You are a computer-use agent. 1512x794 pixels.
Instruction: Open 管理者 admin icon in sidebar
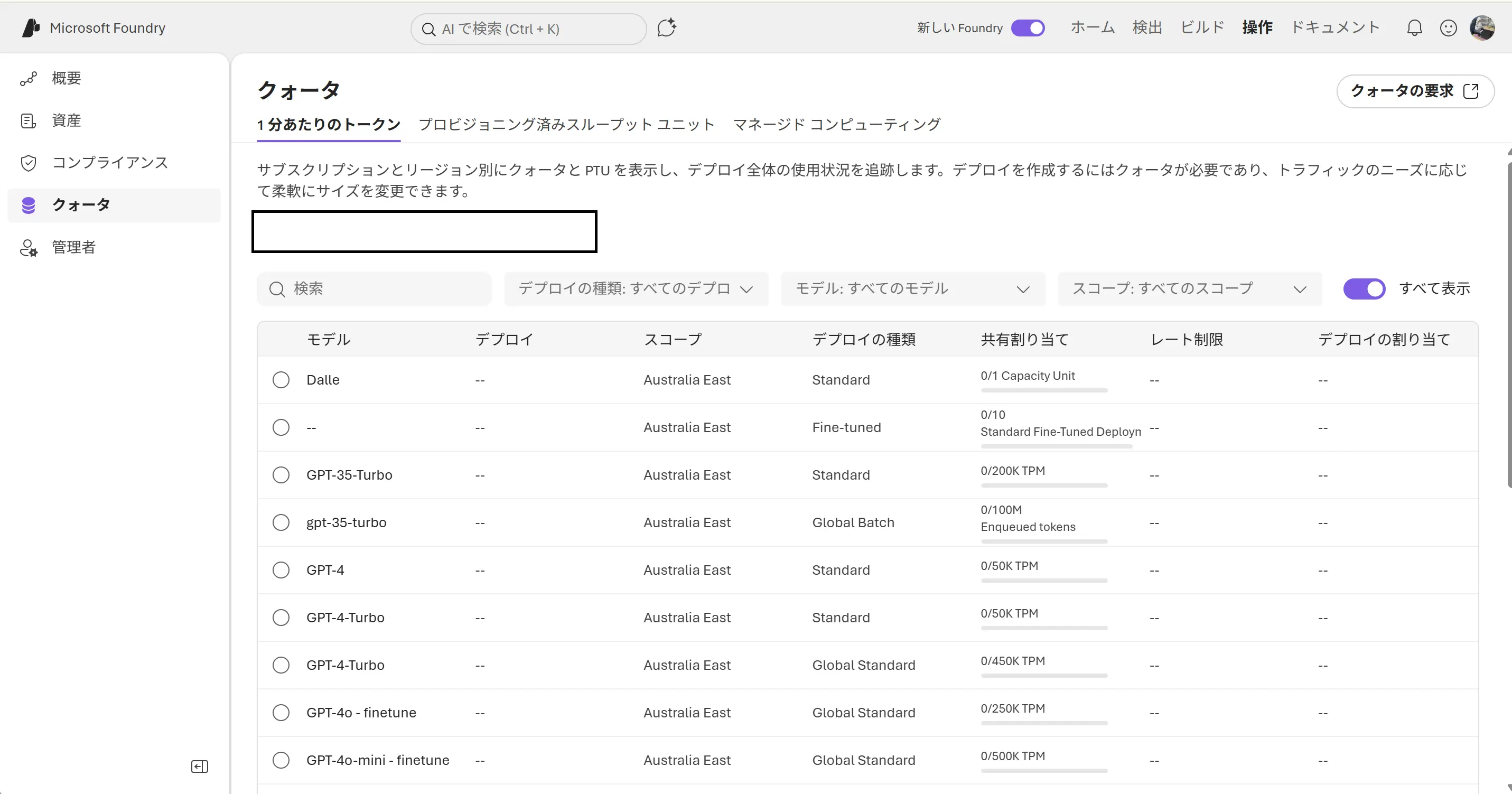pyautogui.click(x=28, y=248)
